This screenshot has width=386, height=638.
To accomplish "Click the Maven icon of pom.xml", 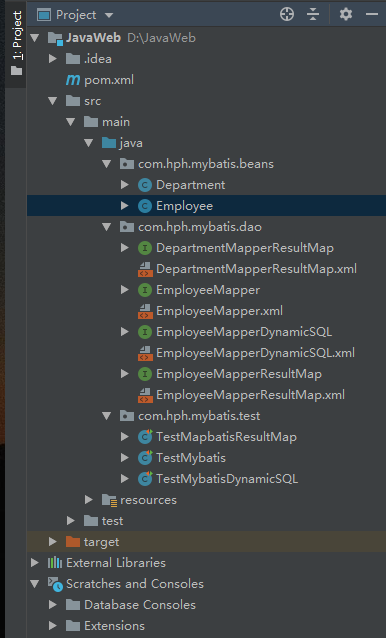I will coord(73,80).
